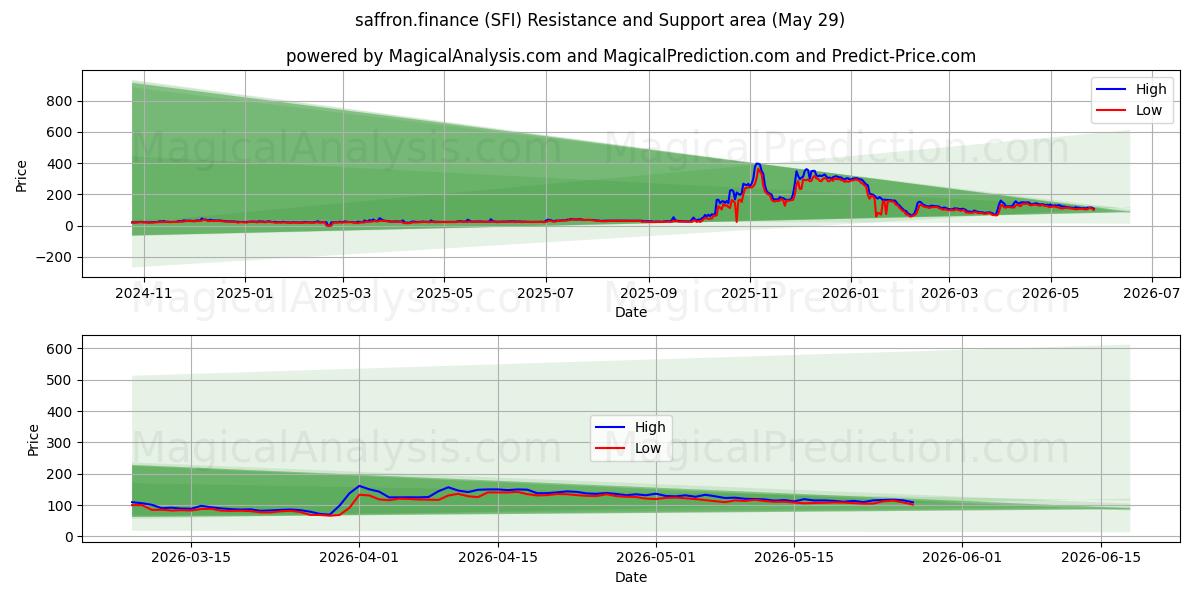Select the 2024-11 date tick label
Viewport: 1200px width, 600px height.
click(144, 294)
